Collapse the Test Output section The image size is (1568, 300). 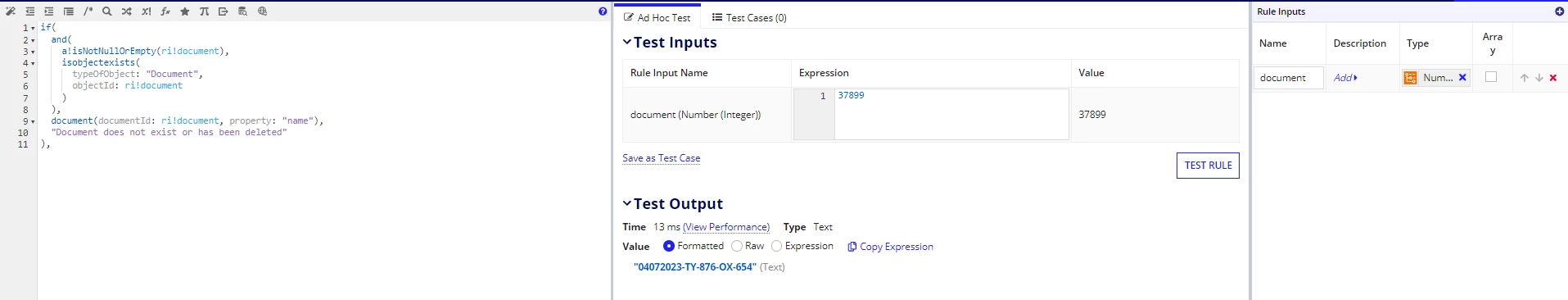coord(627,203)
